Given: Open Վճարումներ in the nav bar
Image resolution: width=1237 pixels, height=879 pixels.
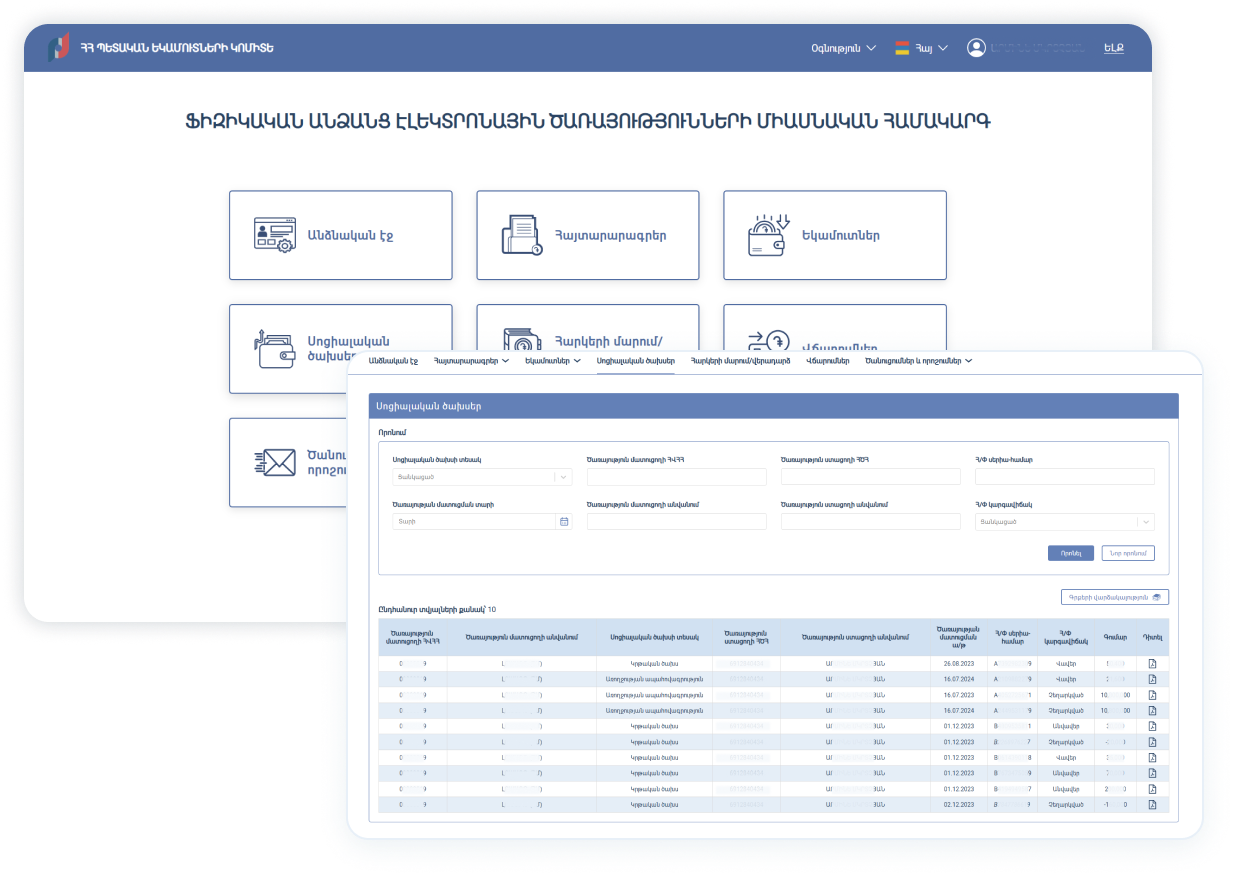Looking at the screenshot, I should pyautogui.click(x=827, y=360).
